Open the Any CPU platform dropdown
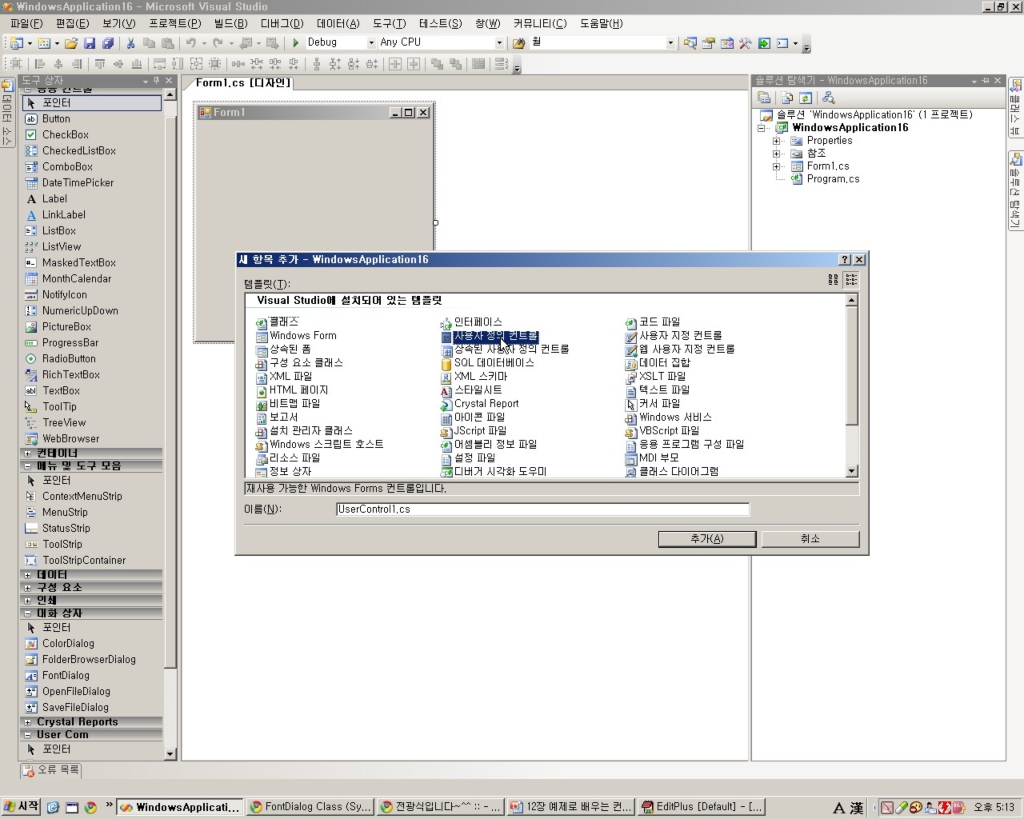The width and height of the screenshot is (1024, 819). (x=499, y=42)
